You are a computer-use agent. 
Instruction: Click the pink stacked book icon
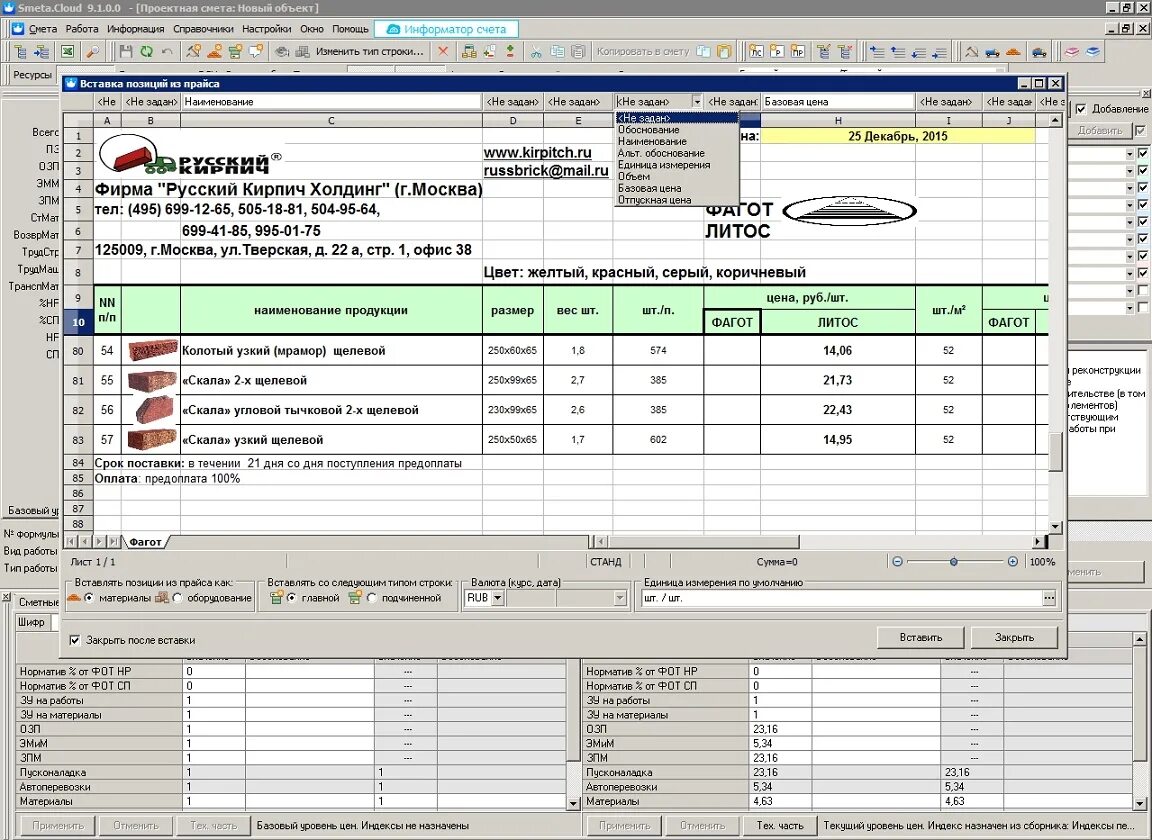point(1073,51)
